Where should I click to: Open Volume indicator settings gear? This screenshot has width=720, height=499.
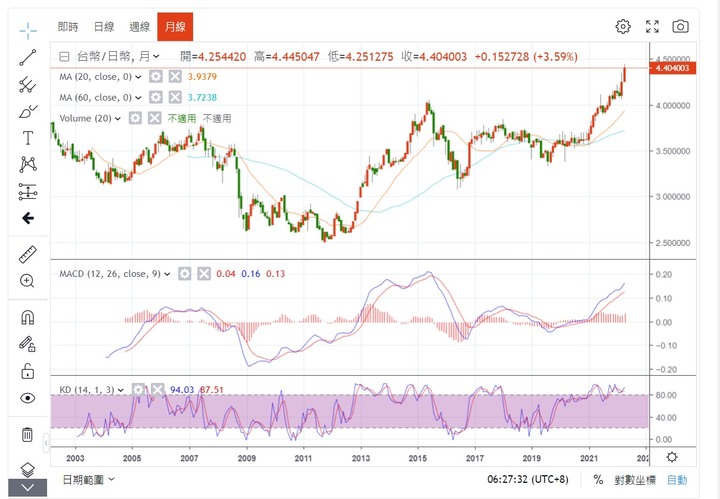(135, 118)
